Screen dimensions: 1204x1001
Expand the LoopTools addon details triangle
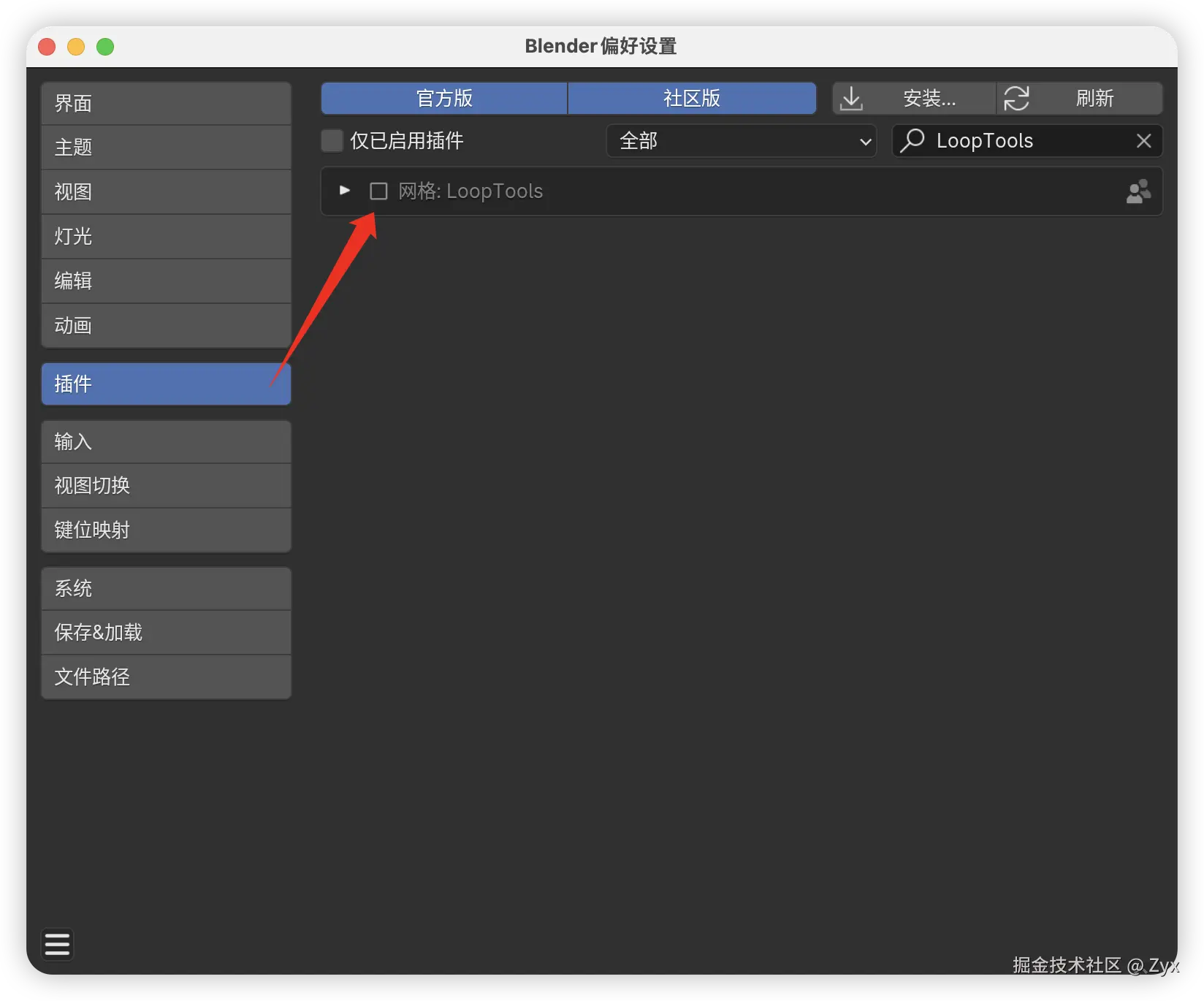[x=345, y=191]
